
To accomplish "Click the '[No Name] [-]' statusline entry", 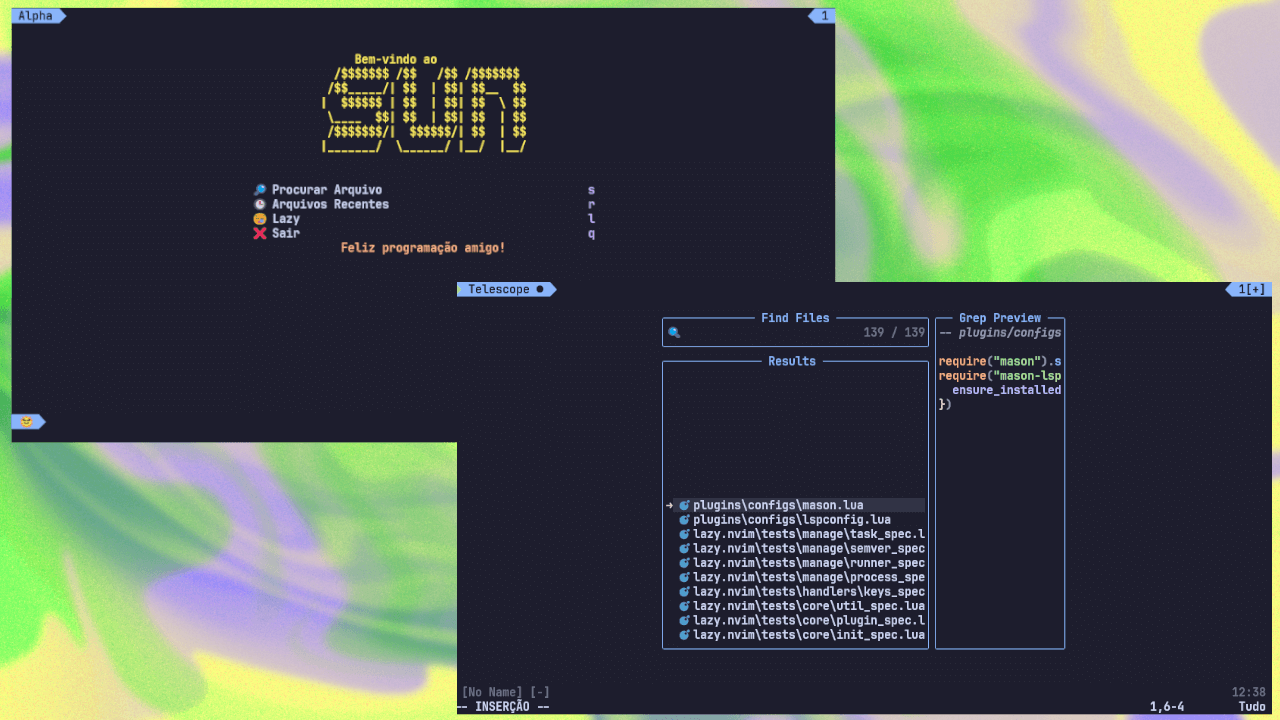I will [x=506, y=692].
